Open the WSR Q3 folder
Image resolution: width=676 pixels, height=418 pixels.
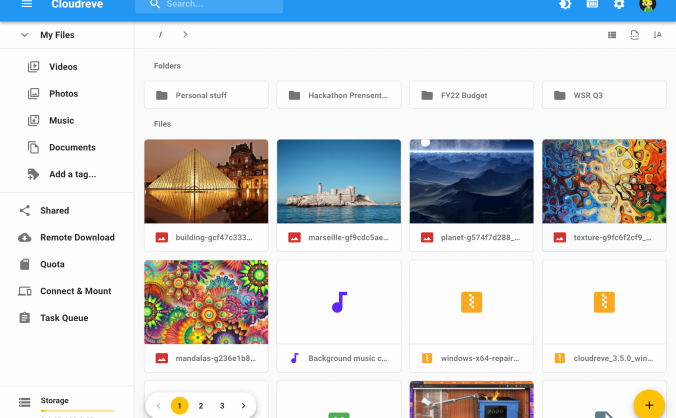click(604, 95)
